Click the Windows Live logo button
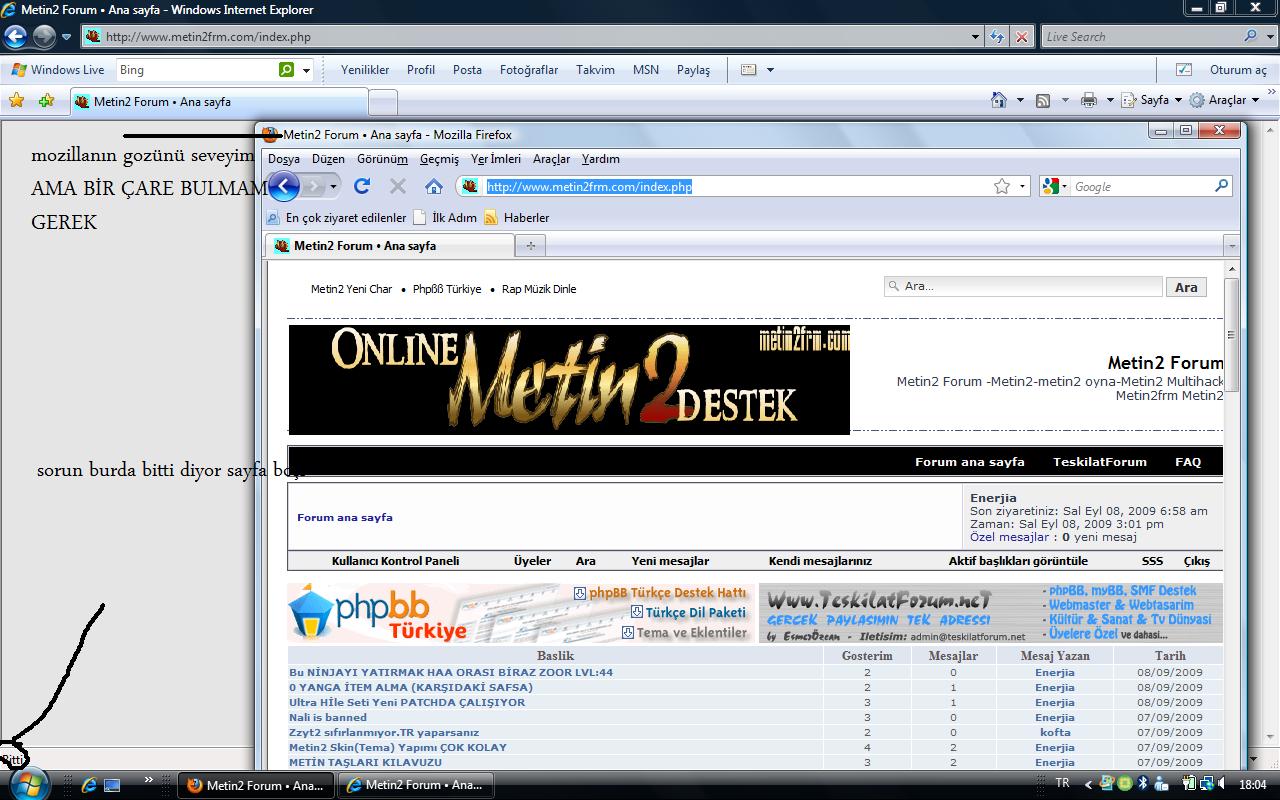Viewport: 1280px width, 800px height. click(58, 70)
